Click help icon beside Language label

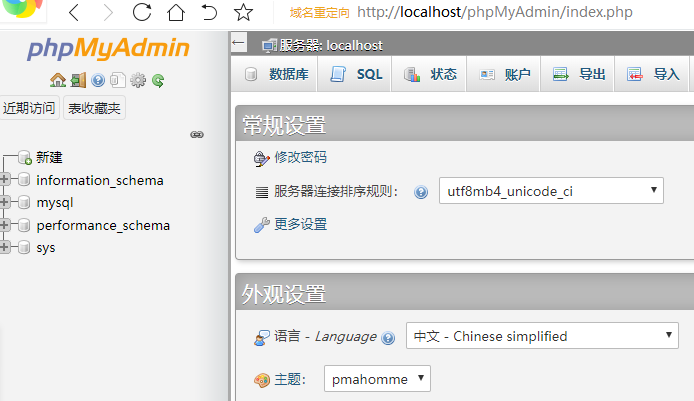388,338
